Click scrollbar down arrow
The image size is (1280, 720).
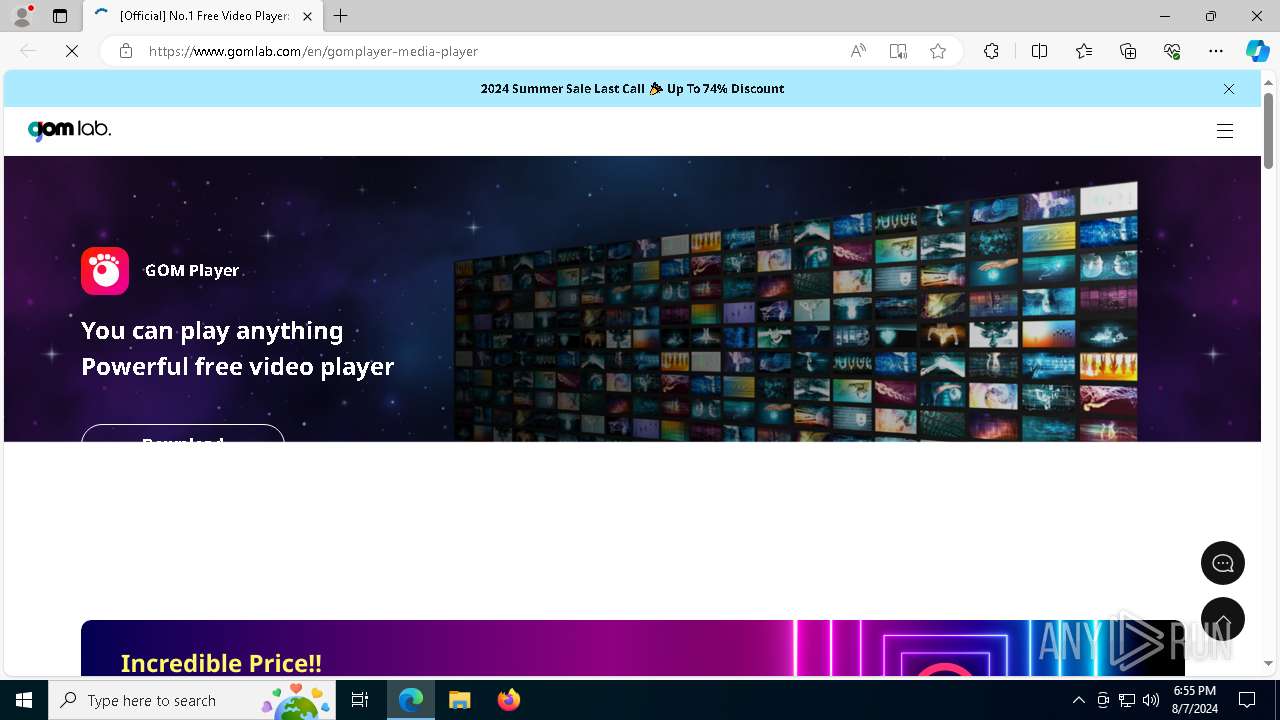(1268, 663)
